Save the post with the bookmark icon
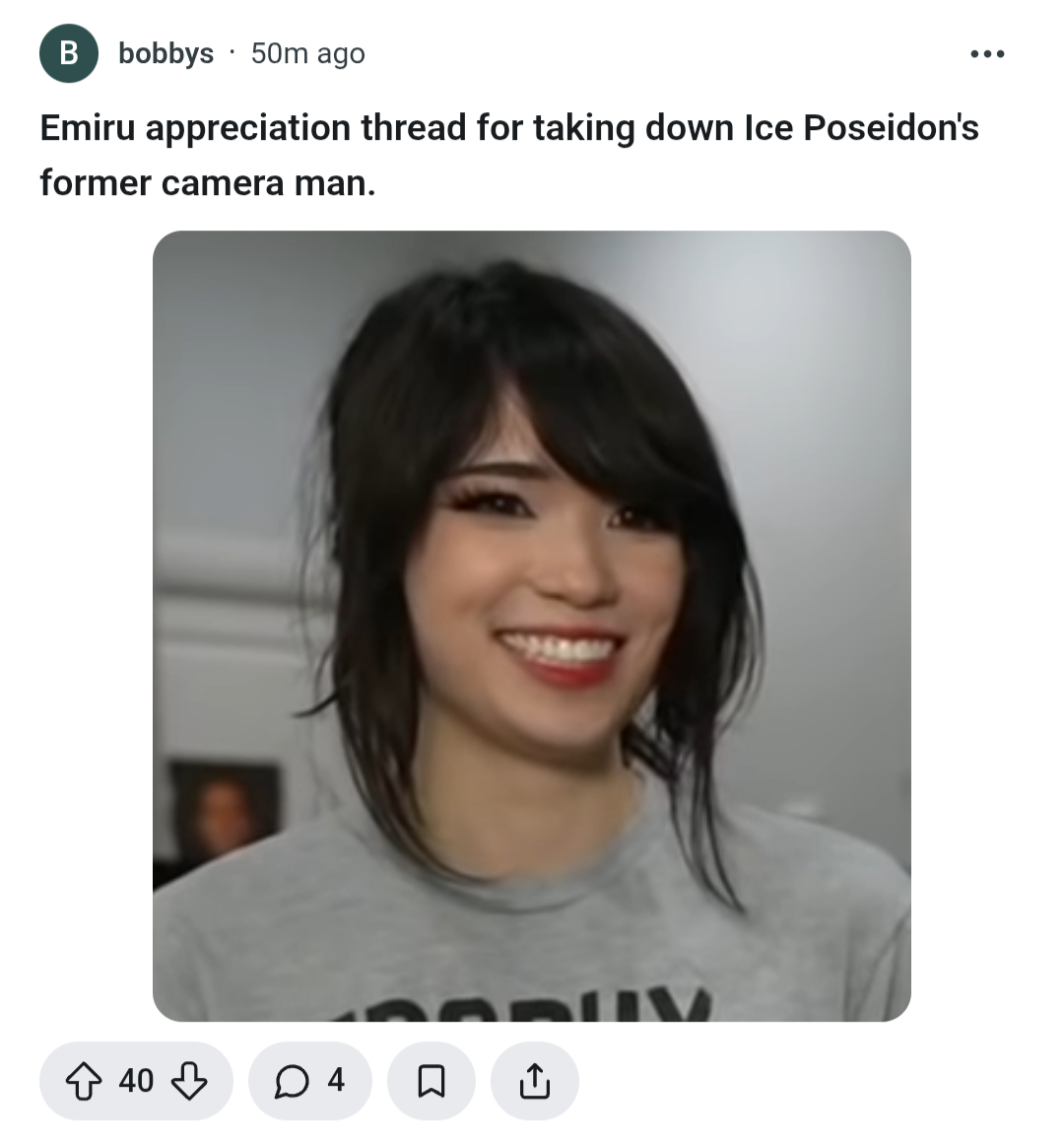1064x1140 pixels. point(431,1081)
